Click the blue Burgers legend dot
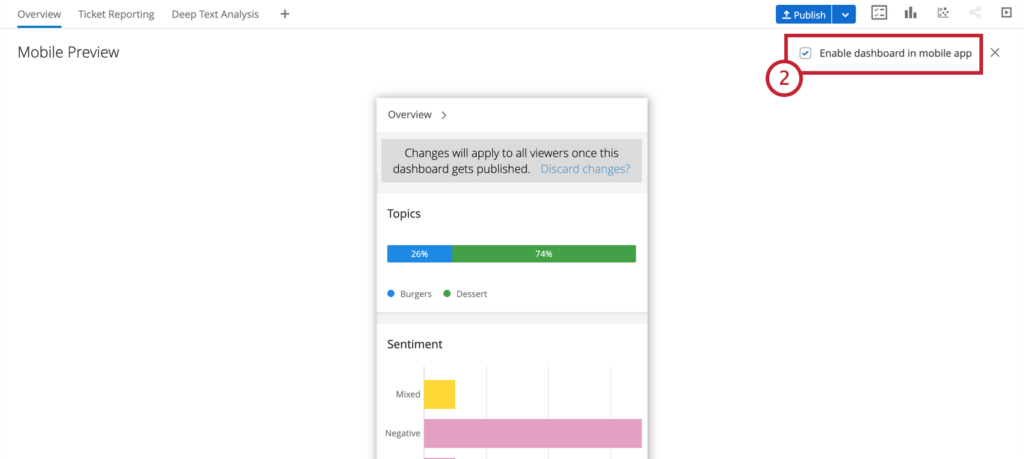This screenshot has height=459, width=1024. click(x=391, y=294)
